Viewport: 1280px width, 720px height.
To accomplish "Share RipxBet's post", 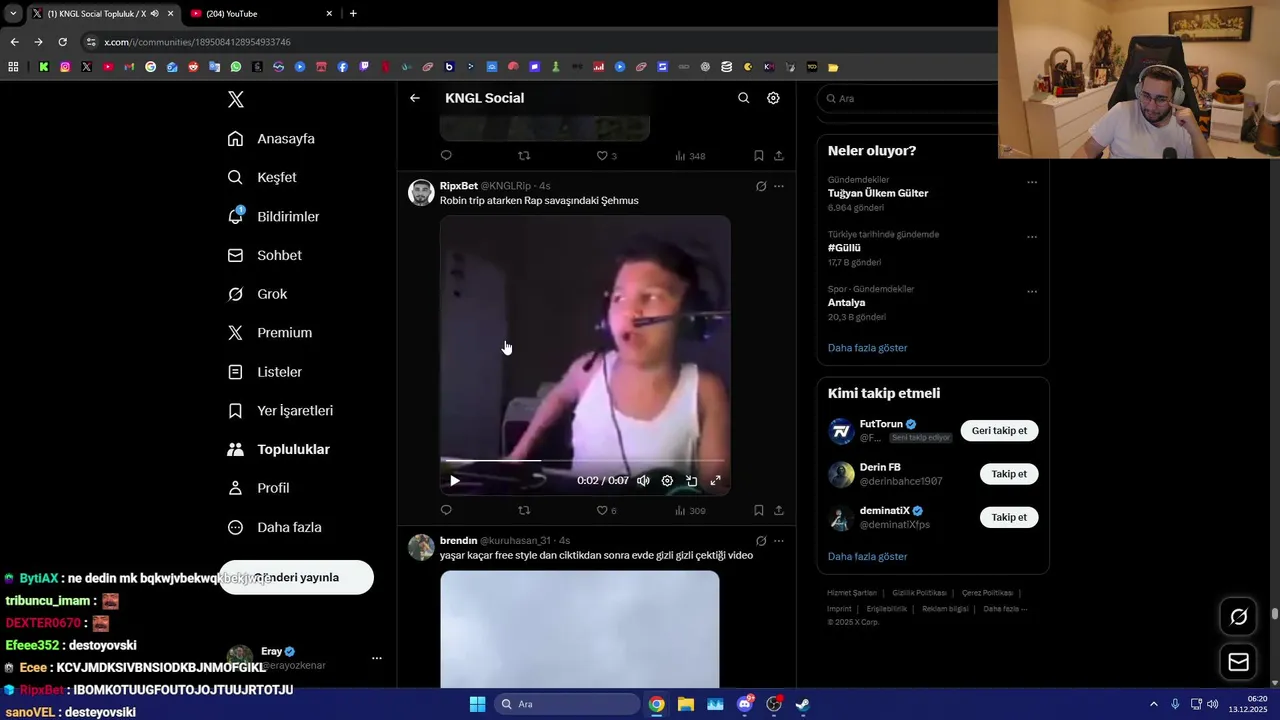I will click(779, 510).
